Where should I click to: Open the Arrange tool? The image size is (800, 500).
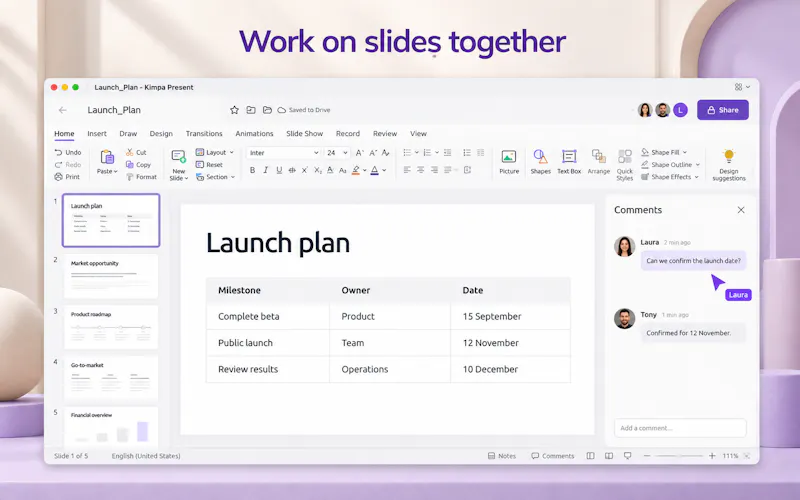tap(598, 162)
